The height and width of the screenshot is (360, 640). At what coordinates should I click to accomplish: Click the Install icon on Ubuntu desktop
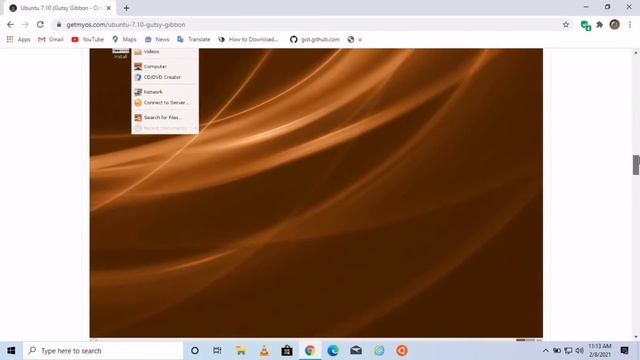[120, 53]
